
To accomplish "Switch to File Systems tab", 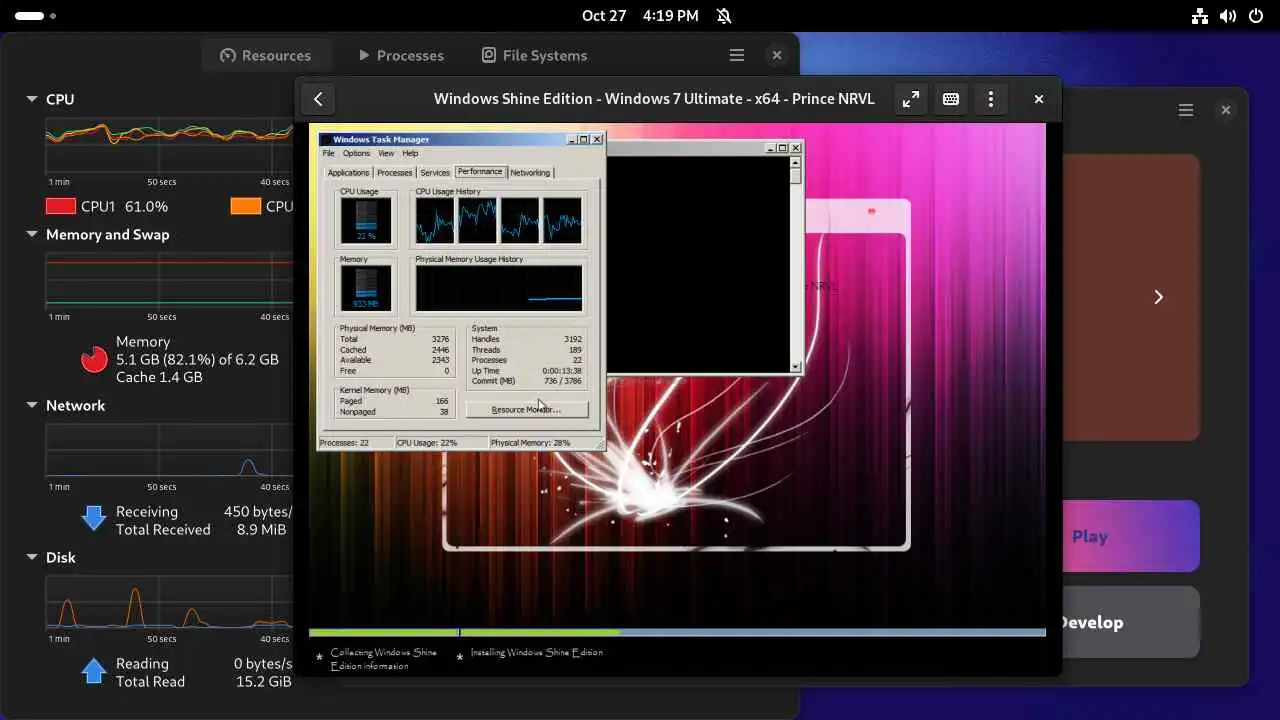I will pos(534,55).
